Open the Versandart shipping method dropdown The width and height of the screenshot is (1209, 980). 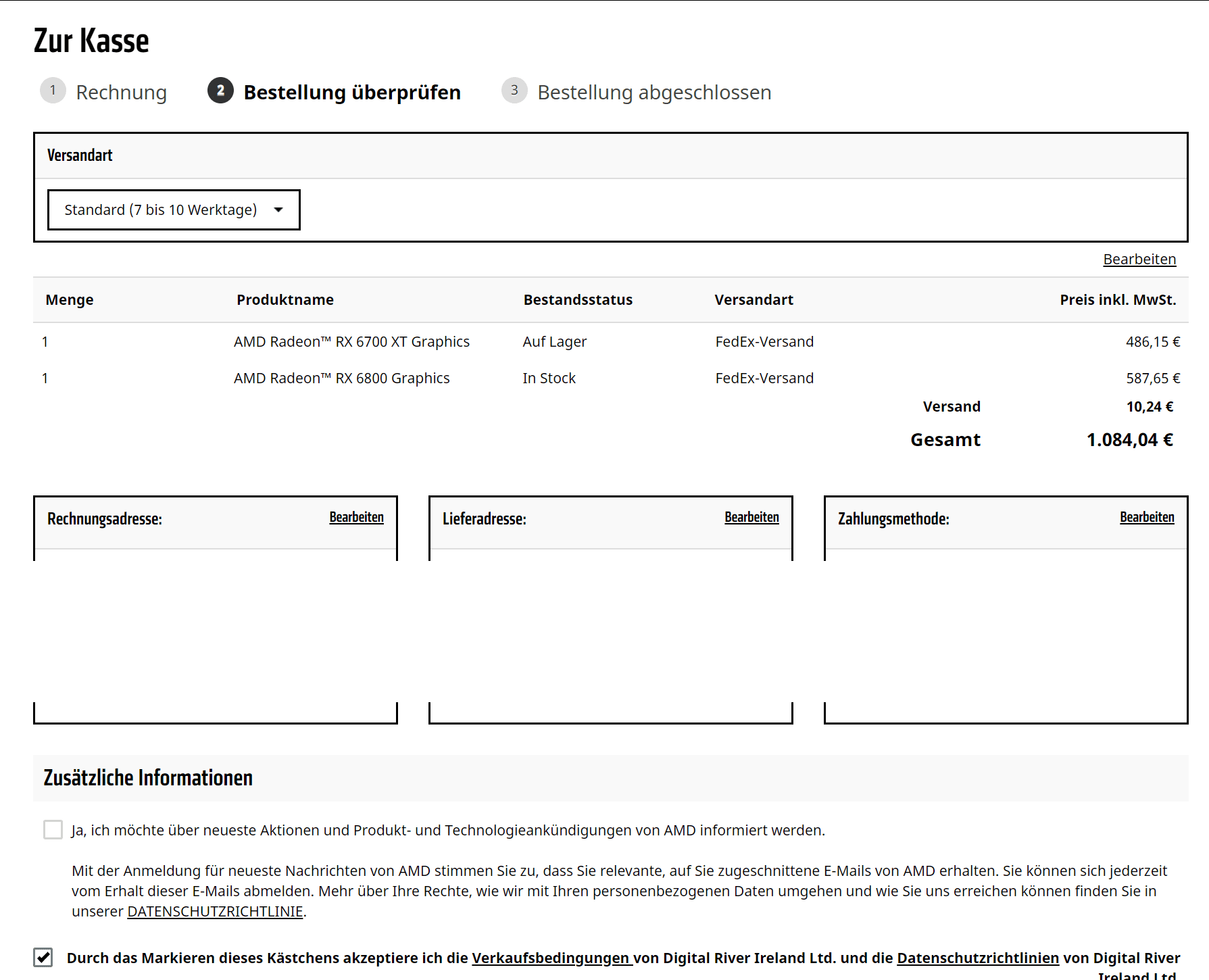(174, 210)
